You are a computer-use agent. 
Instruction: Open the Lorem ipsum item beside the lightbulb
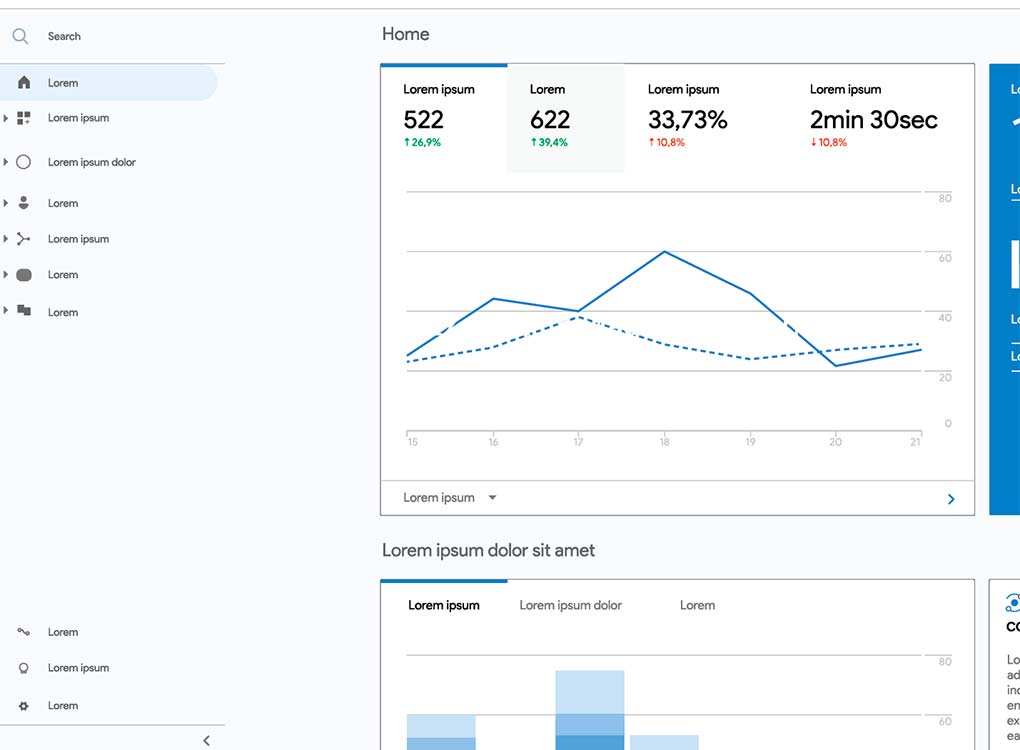point(78,668)
